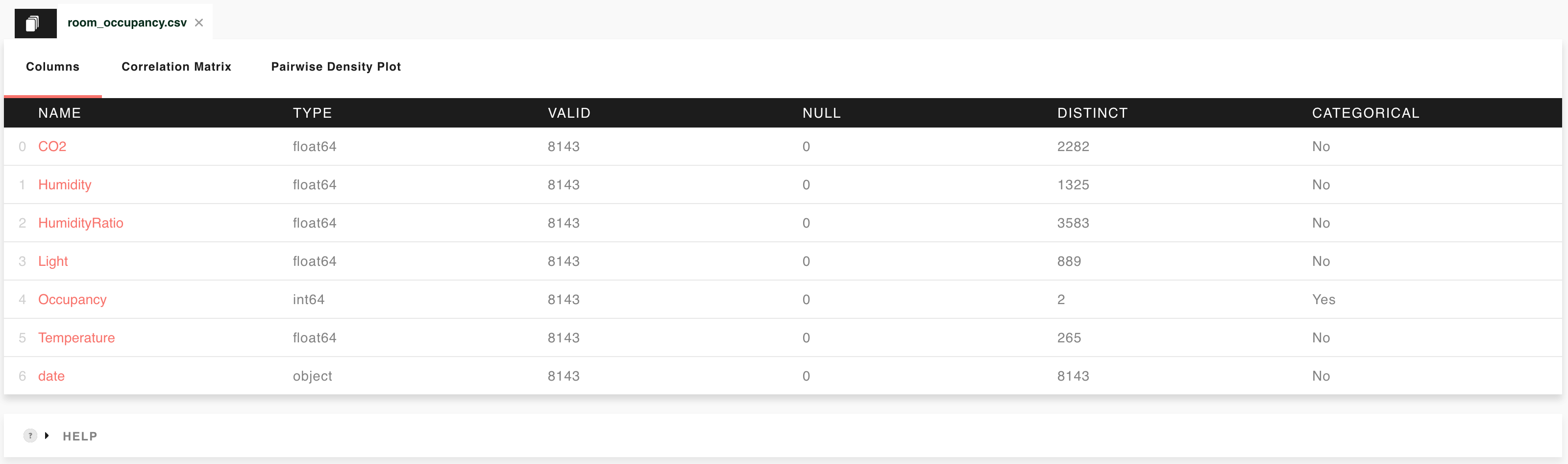Image resolution: width=1568 pixels, height=464 pixels.
Task: Click the files stack icon
Action: pyautogui.click(x=33, y=23)
